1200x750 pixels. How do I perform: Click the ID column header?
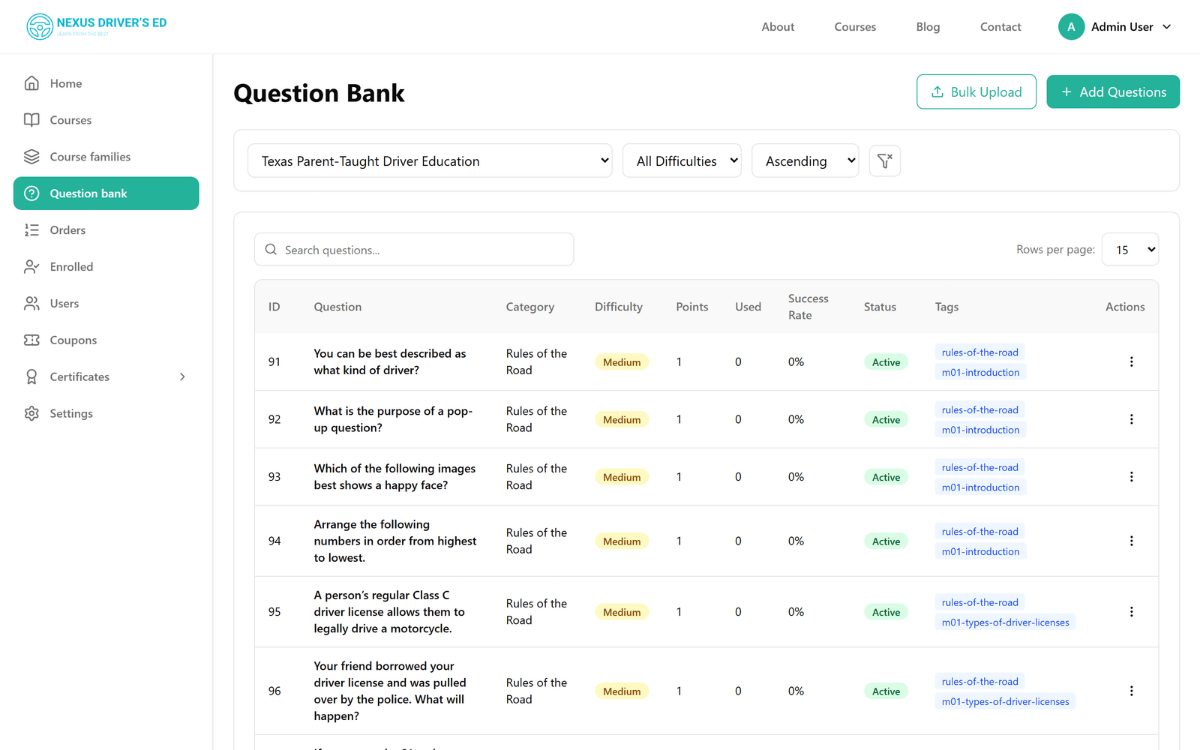(274, 307)
